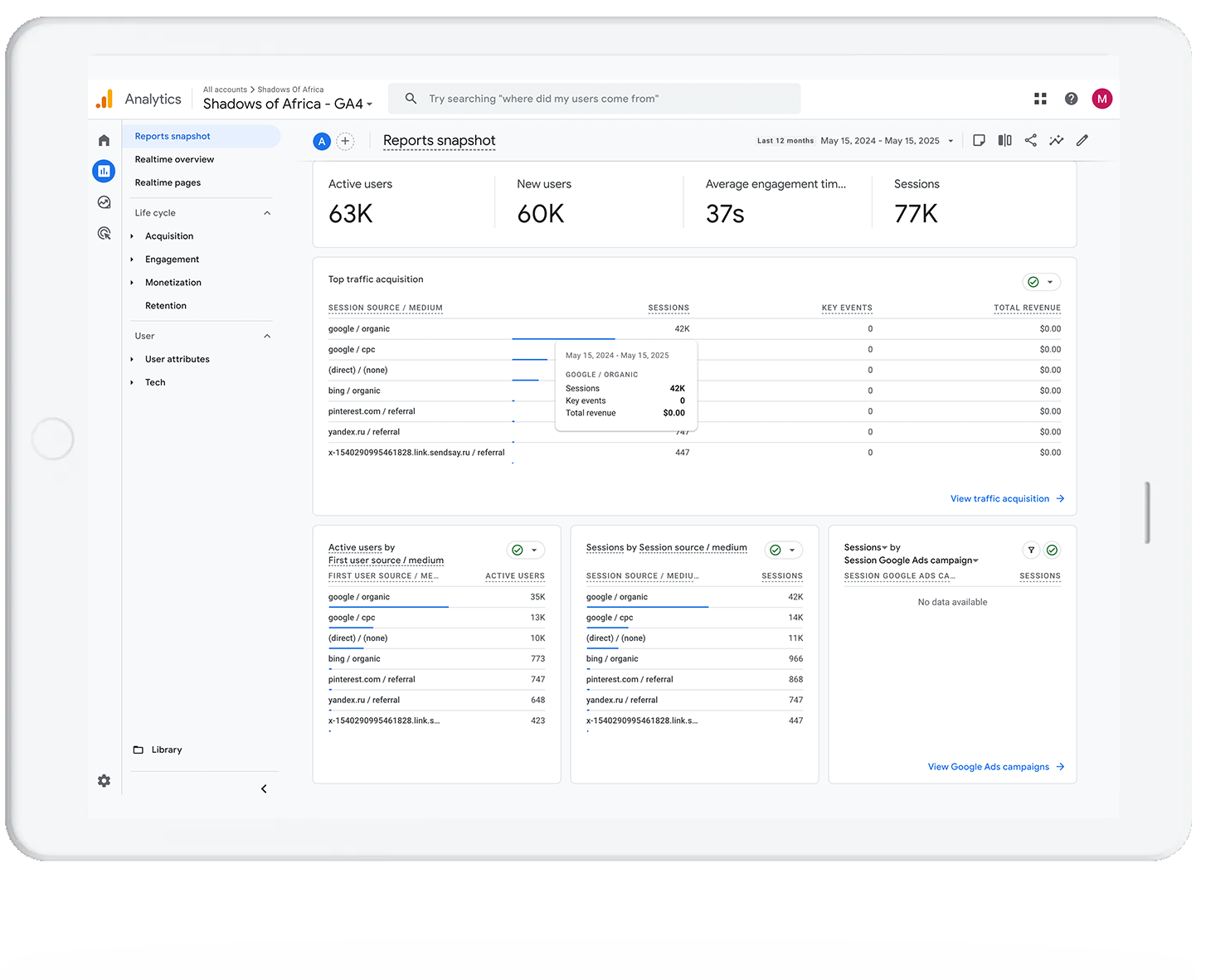Open the Explore icon in left rail
1206x980 pixels.
point(104,202)
